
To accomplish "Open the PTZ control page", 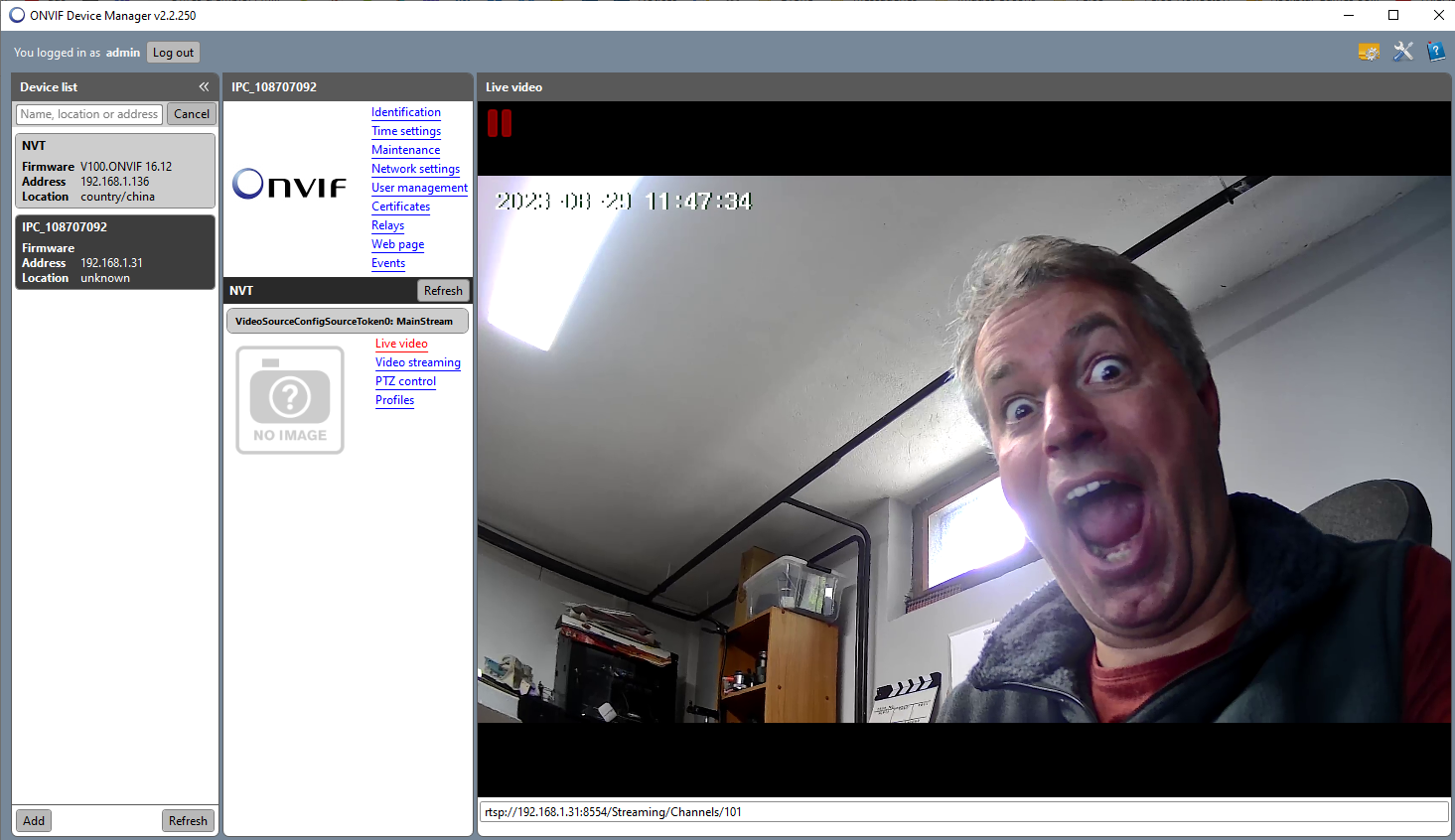I will [405, 381].
